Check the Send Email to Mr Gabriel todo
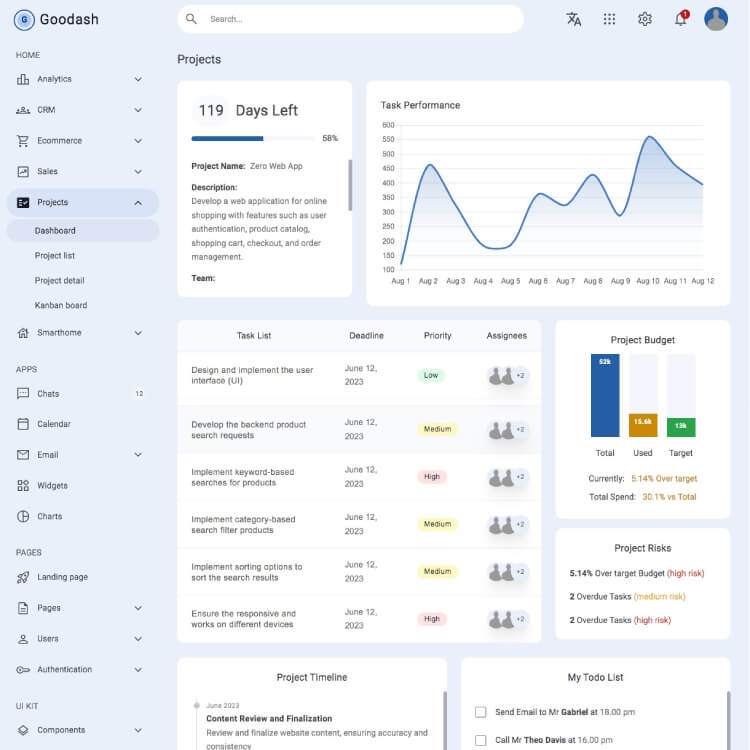 click(x=481, y=712)
